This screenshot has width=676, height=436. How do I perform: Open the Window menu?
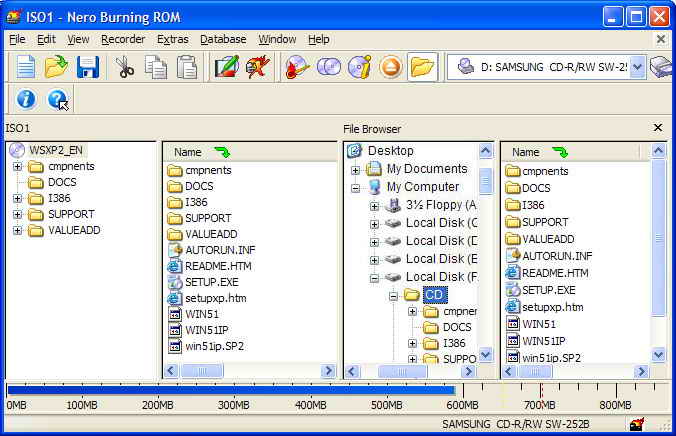(277, 39)
